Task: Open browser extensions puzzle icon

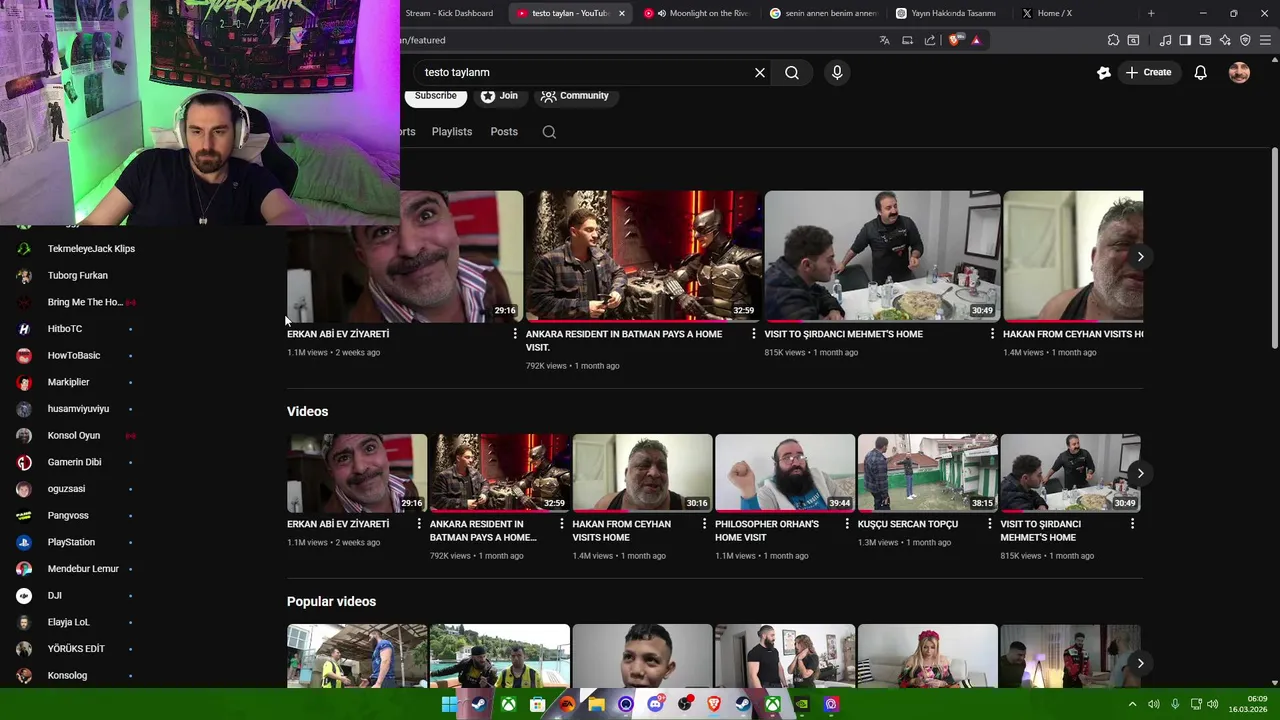Action: pyautogui.click(x=1113, y=40)
